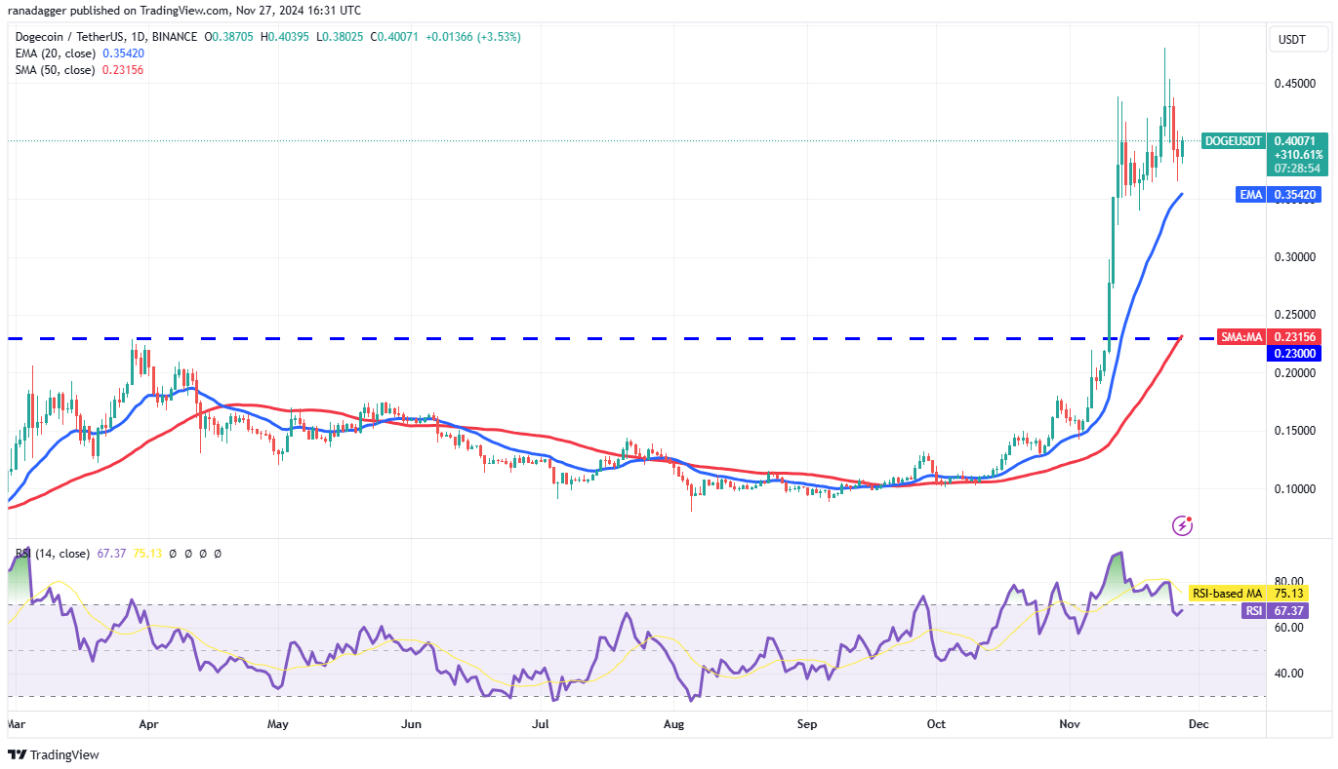Click the red SMA:MA 0.23156 axis label
This screenshot has height=769, width=1338.
tap(1270, 337)
